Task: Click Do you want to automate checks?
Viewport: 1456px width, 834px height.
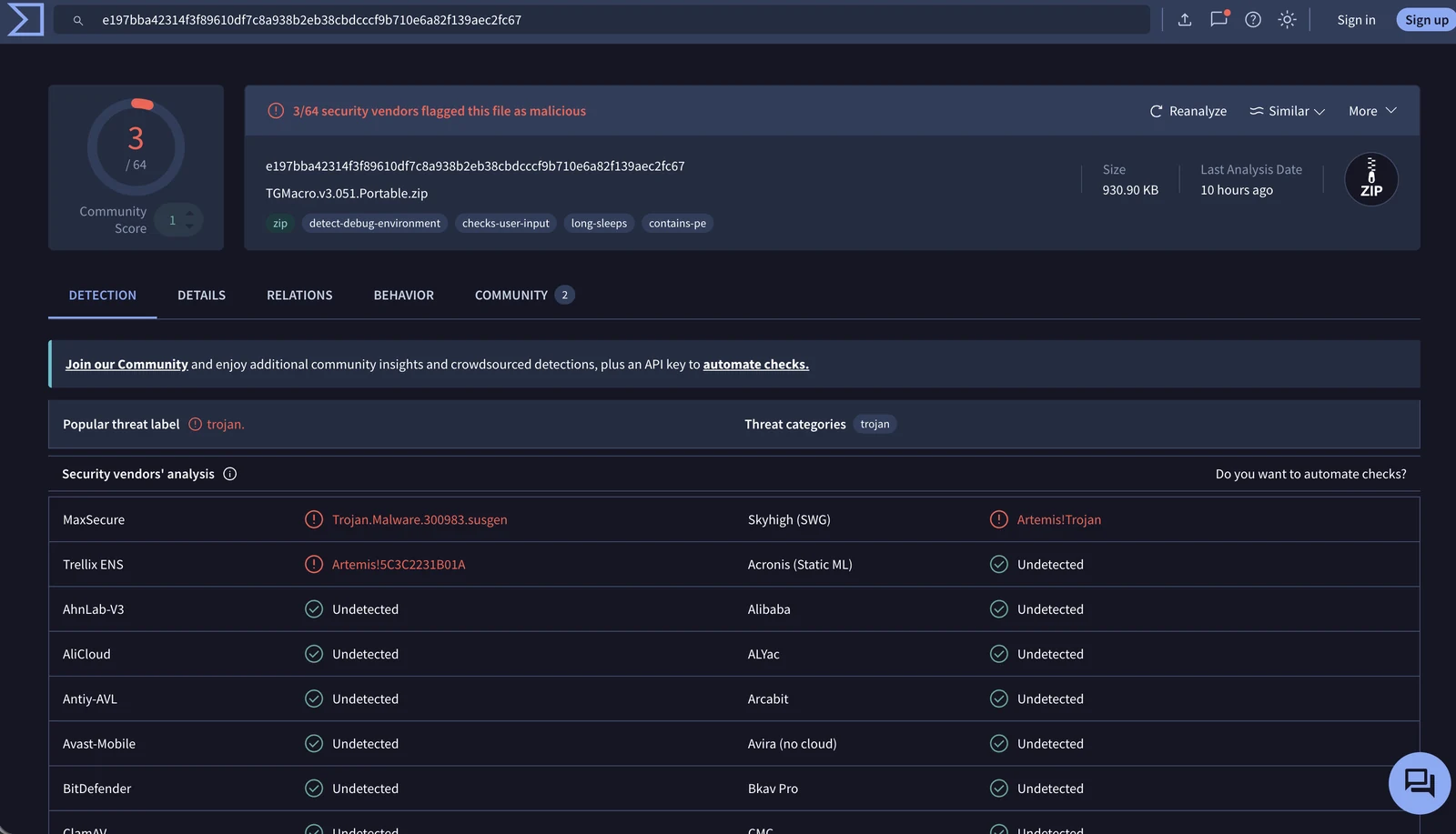Action: point(1310,474)
